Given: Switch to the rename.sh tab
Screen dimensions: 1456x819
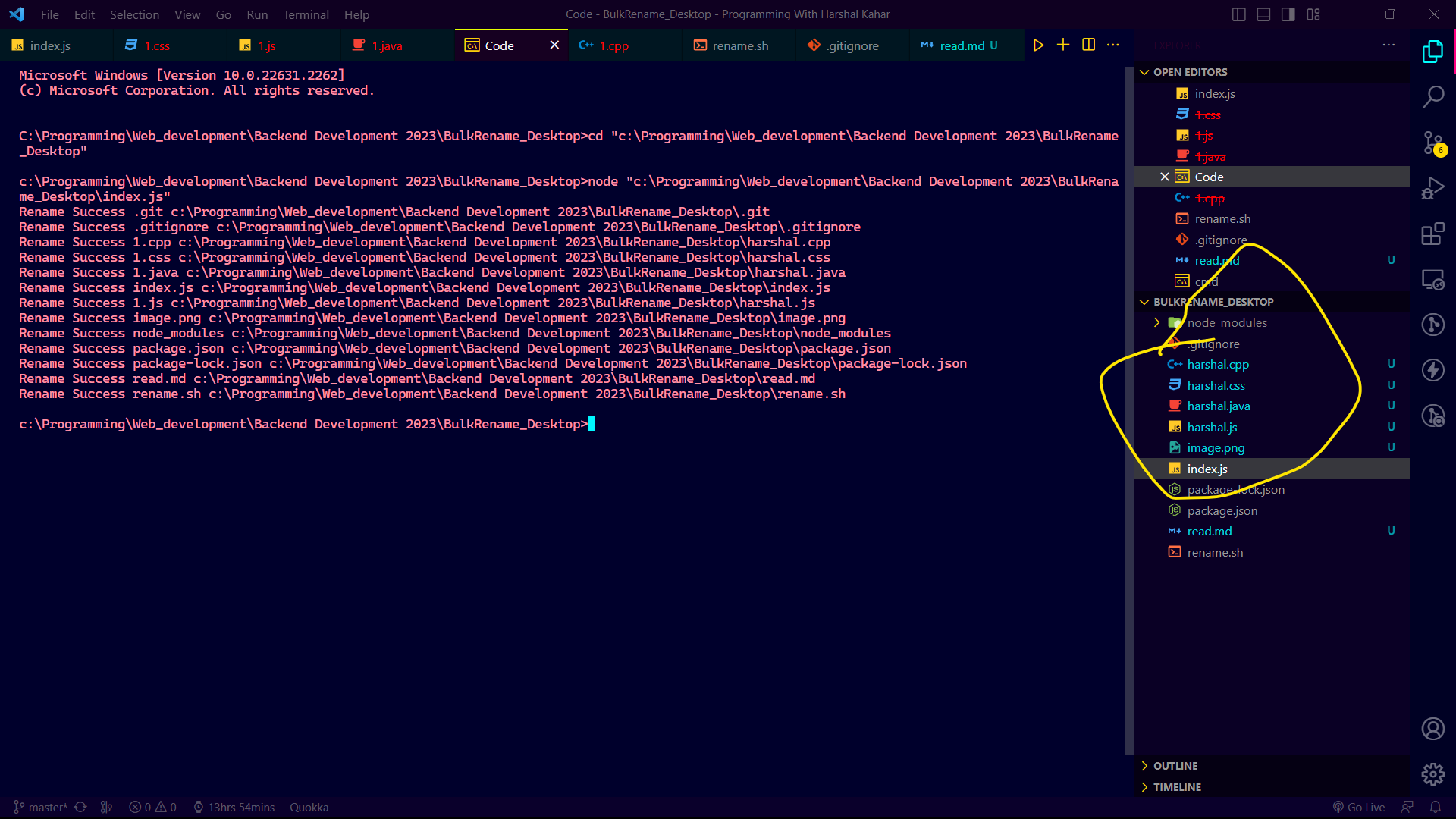Looking at the screenshot, I should click(x=739, y=45).
